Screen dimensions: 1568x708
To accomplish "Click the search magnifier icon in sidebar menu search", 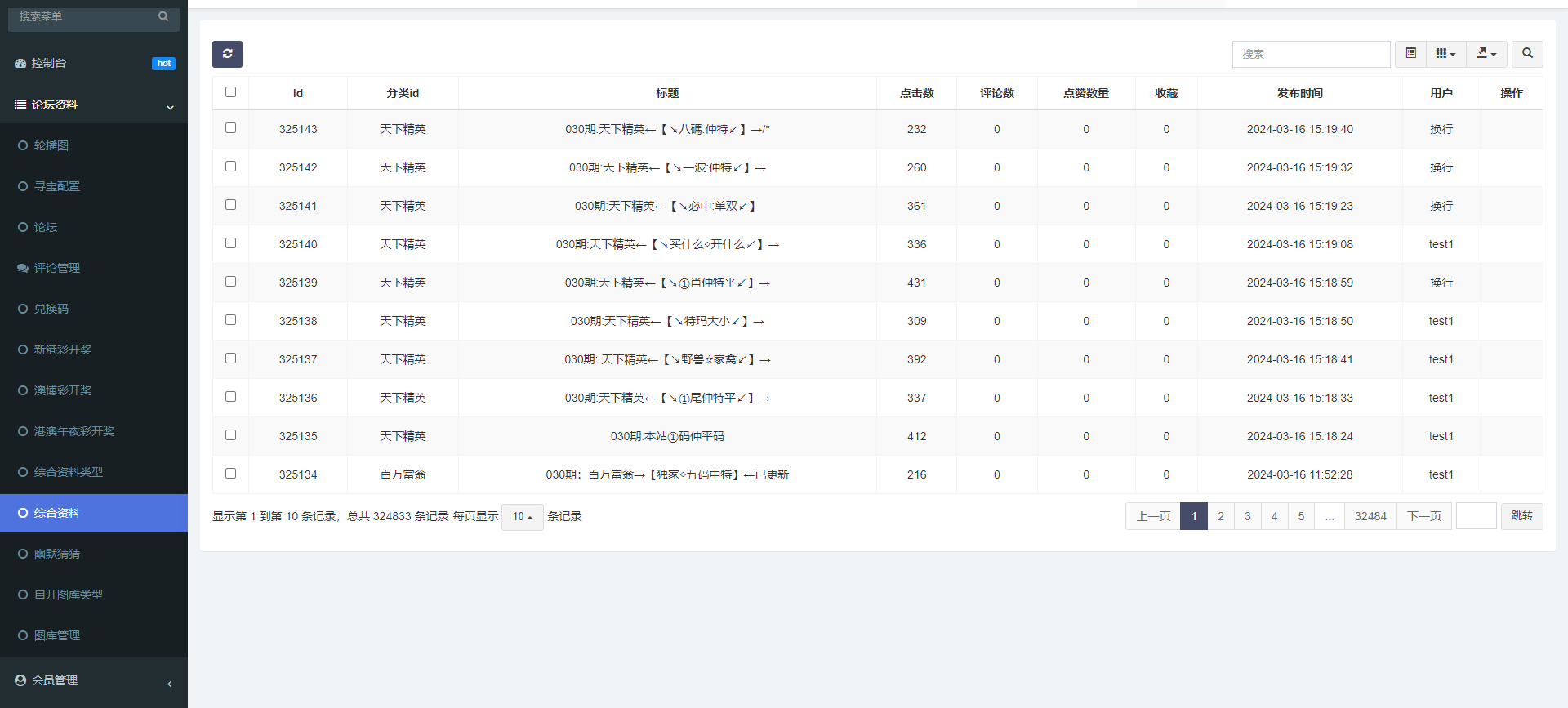I will (163, 16).
